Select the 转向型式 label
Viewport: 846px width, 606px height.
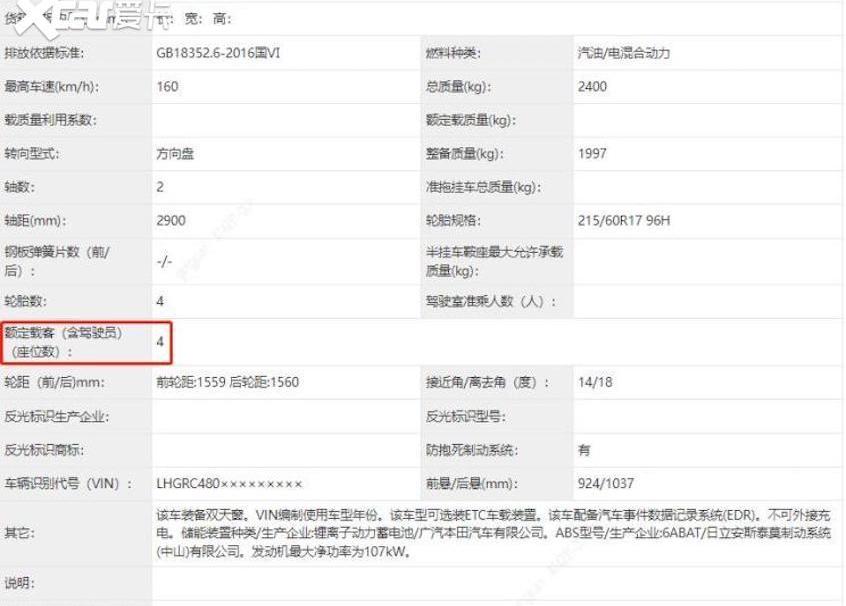[x=32, y=154]
